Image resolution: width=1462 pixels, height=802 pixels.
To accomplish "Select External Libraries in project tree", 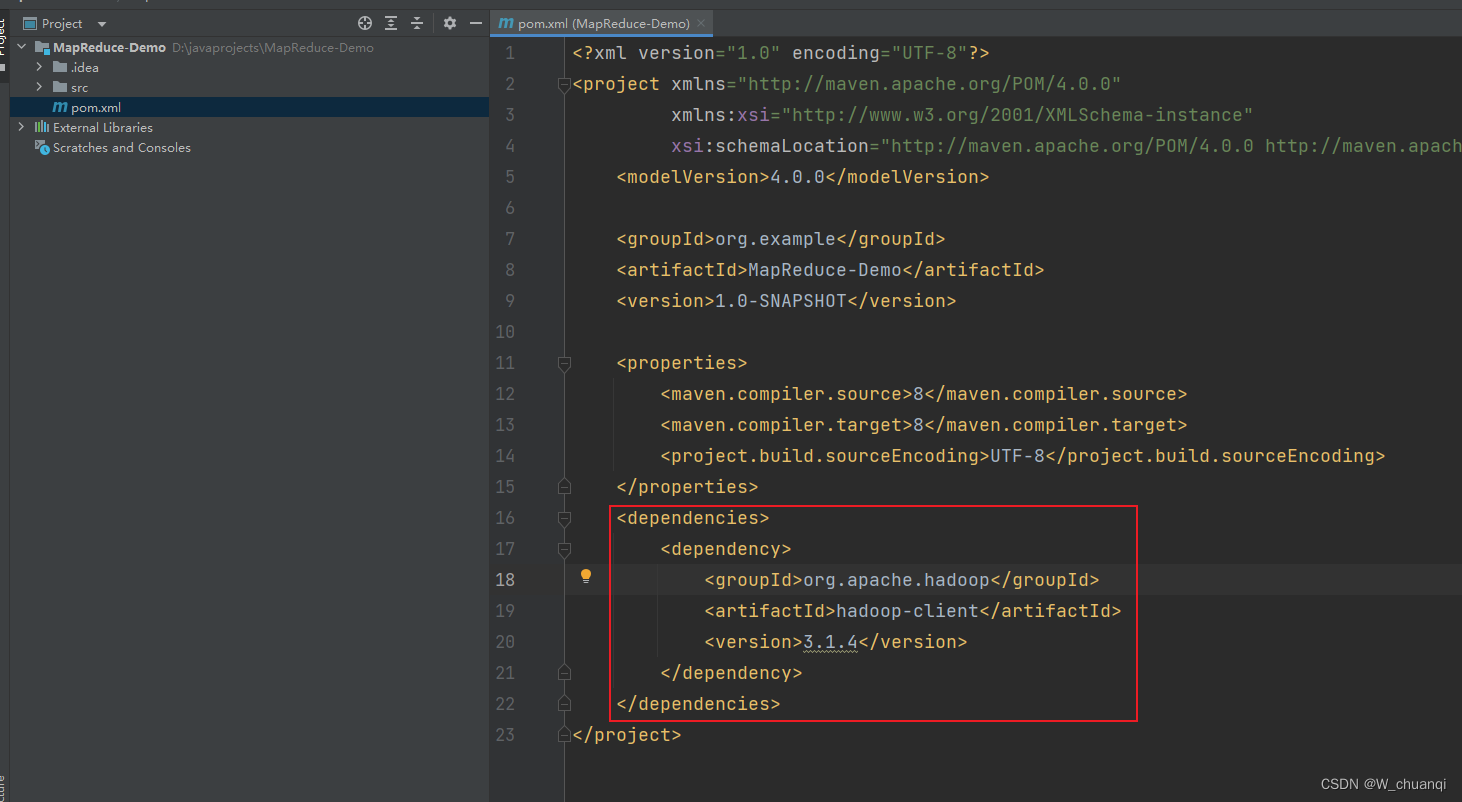I will coord(249,127).
